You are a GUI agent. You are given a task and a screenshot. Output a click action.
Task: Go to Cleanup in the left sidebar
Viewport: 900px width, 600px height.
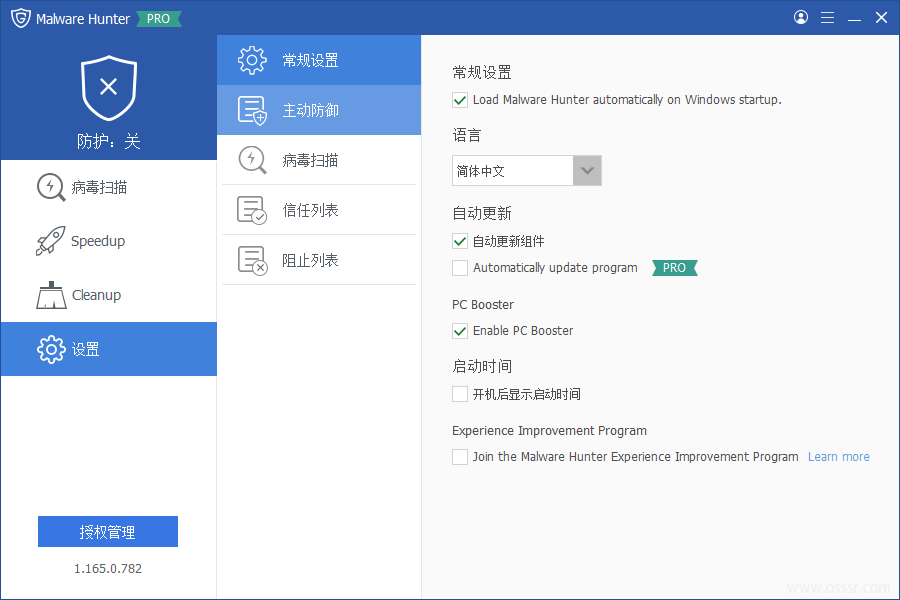(x=109, y=295)
